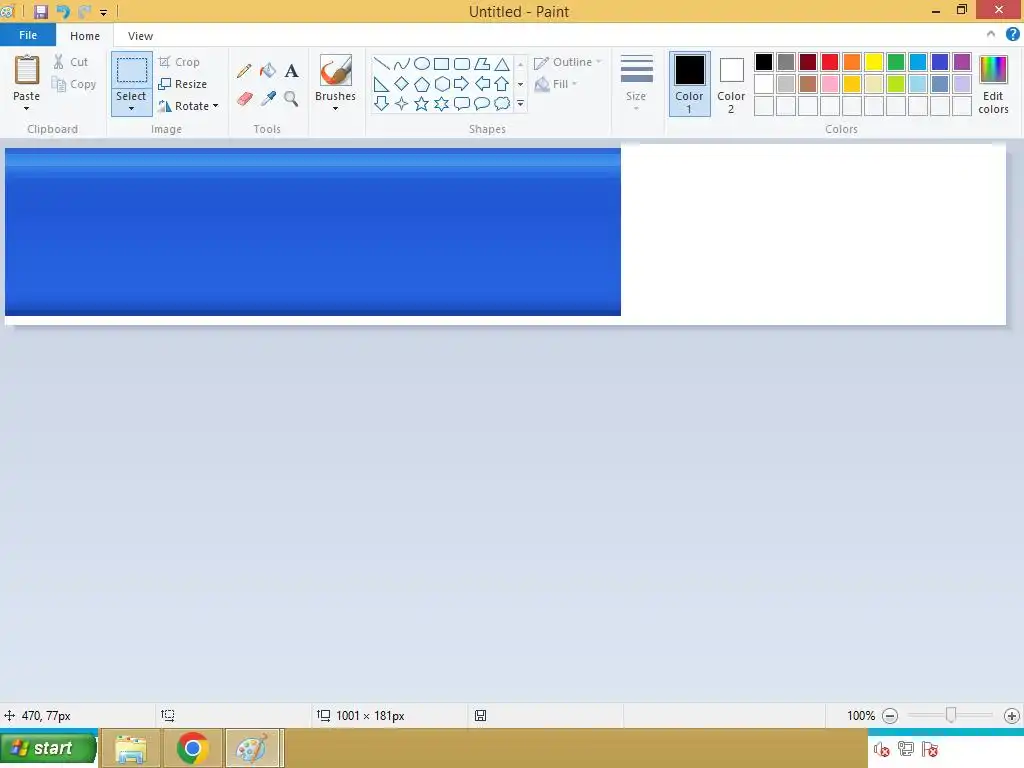The width and height of the screenshot is (1024, 768).
Task: Choose the Six-point star shape
Action: pos(442,104)
